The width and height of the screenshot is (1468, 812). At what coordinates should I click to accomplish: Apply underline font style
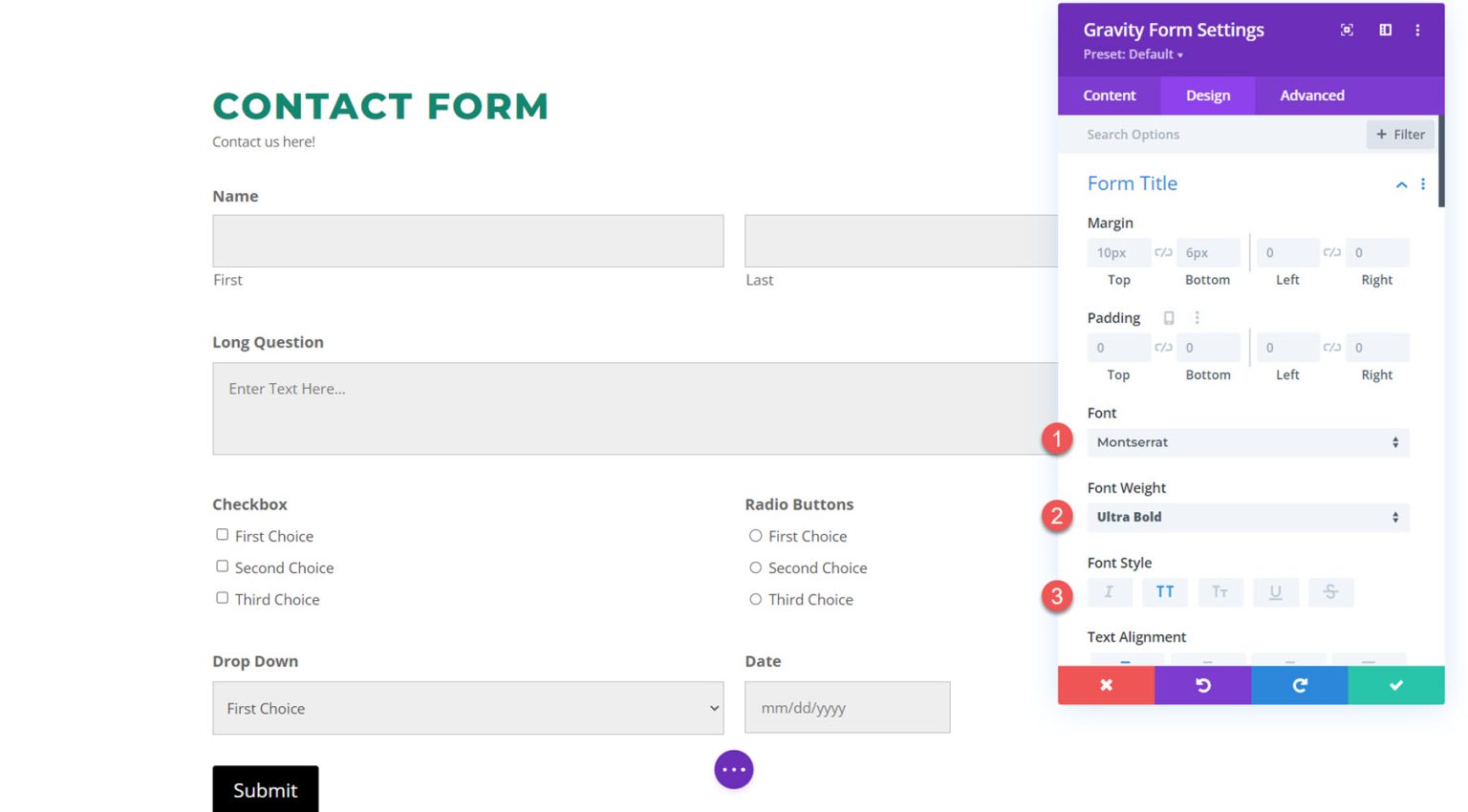[1276, 592]
